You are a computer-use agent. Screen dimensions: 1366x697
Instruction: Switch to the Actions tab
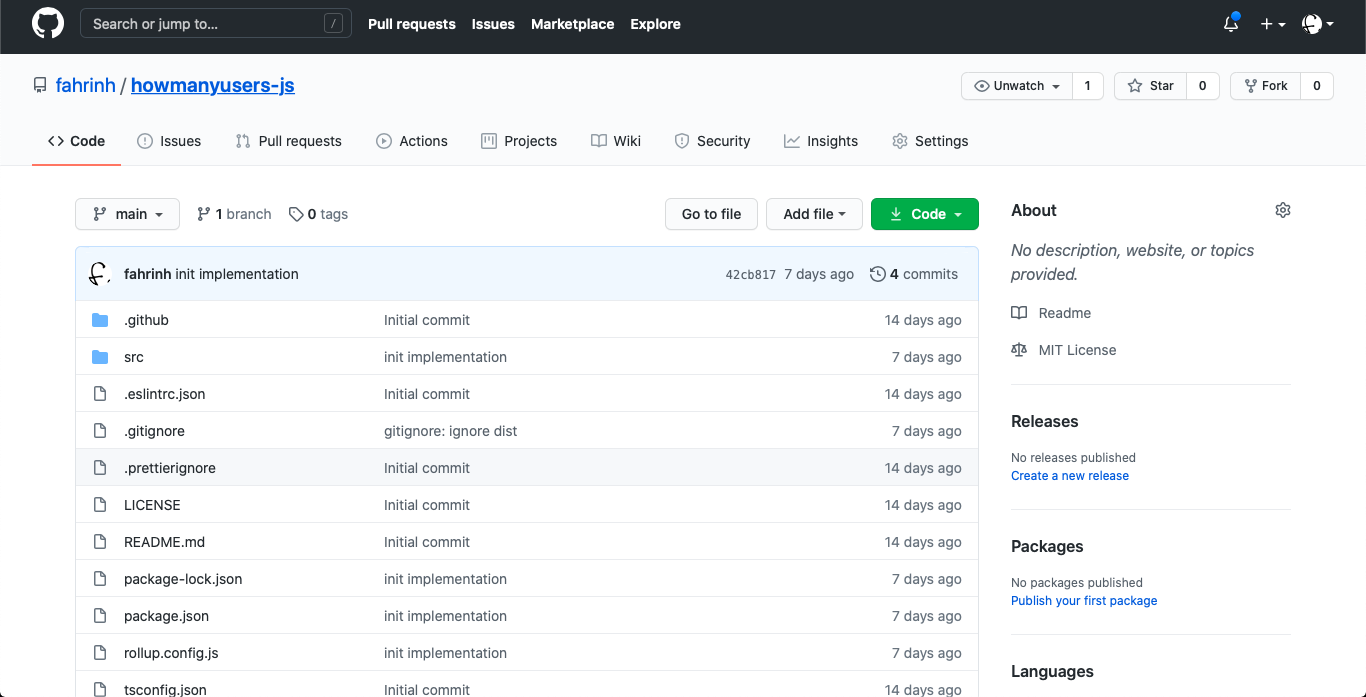412,141
